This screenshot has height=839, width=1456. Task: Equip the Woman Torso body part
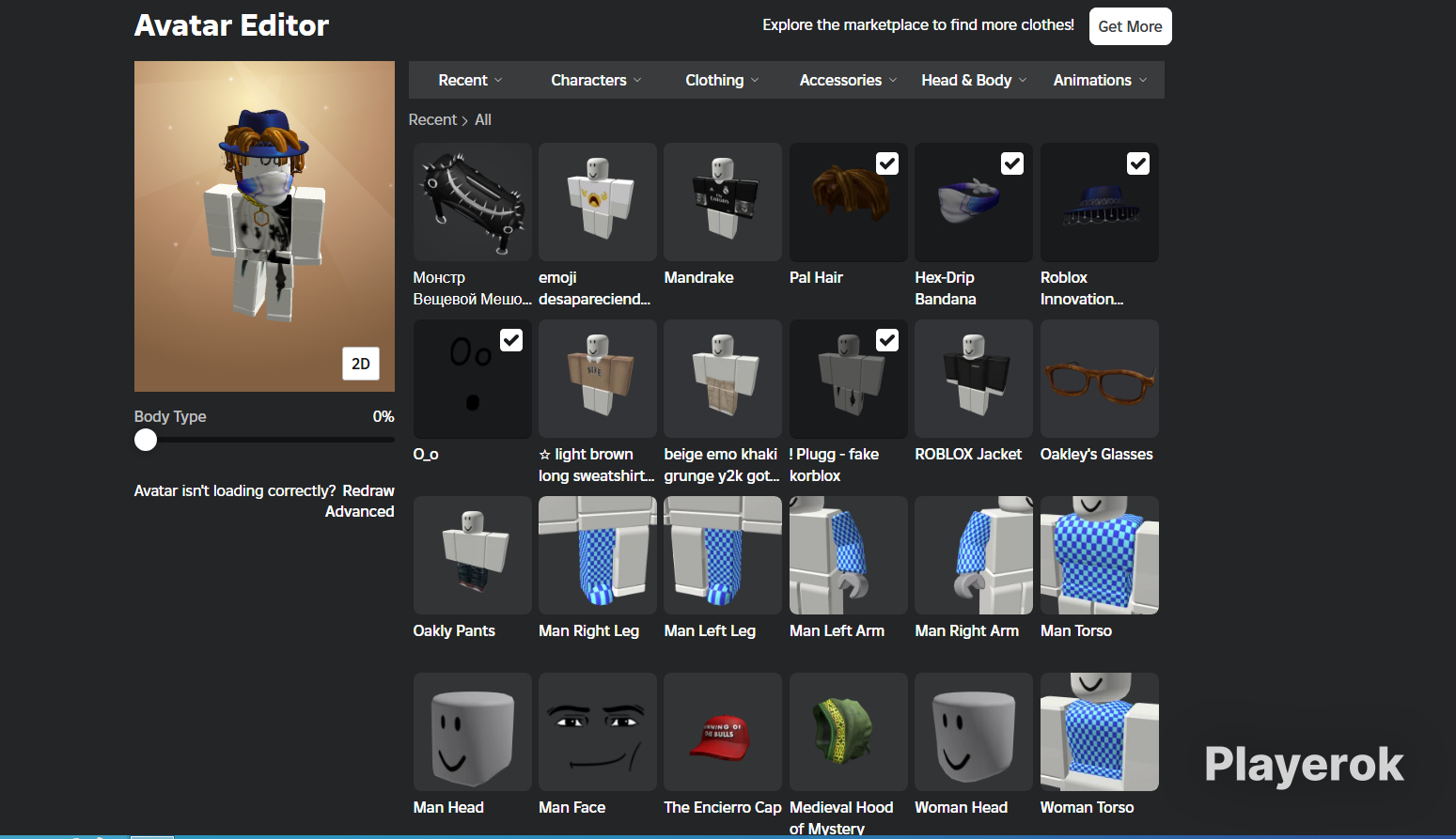click(1100, 732)
